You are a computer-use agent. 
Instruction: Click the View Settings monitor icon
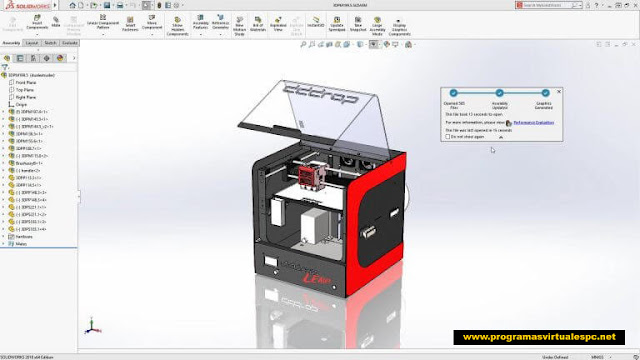point(395,44)
